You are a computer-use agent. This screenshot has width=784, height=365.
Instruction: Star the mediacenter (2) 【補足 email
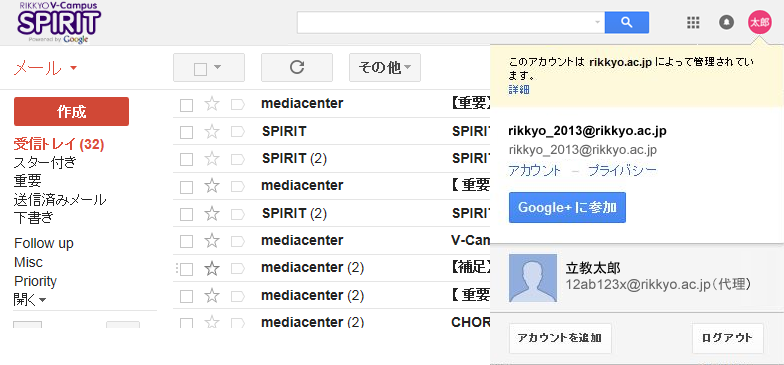[212, 268]
